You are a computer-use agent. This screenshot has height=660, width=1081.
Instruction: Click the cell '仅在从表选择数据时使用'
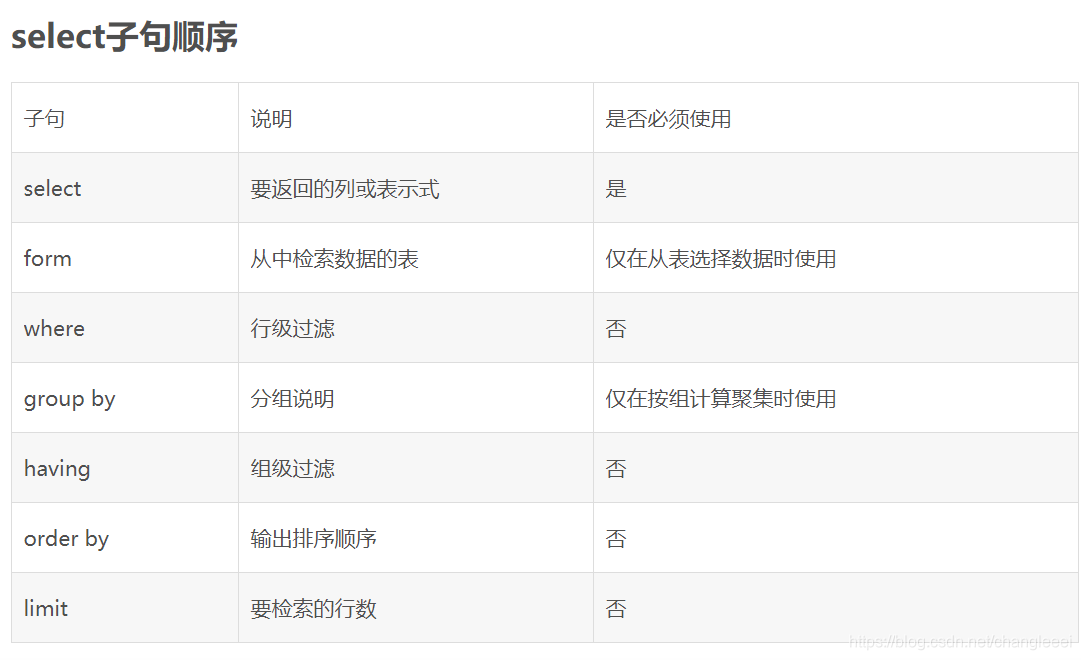click(836, 258)
